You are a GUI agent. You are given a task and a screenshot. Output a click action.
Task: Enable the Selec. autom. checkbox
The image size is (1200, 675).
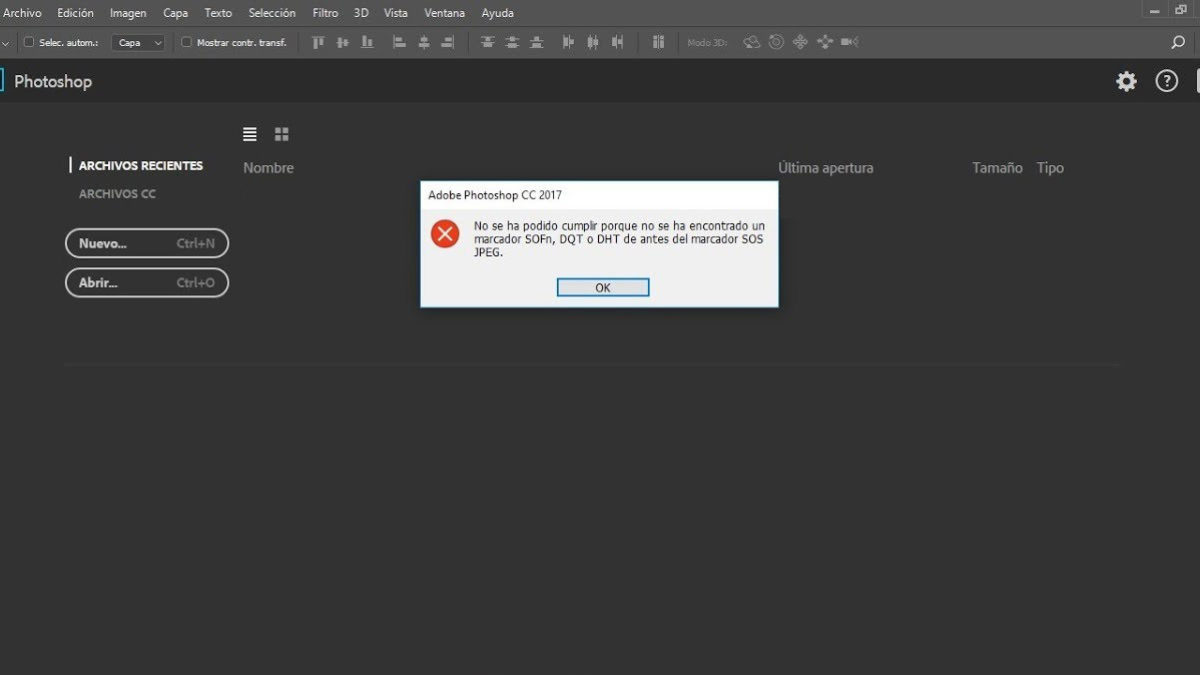[x=29, y=42]
